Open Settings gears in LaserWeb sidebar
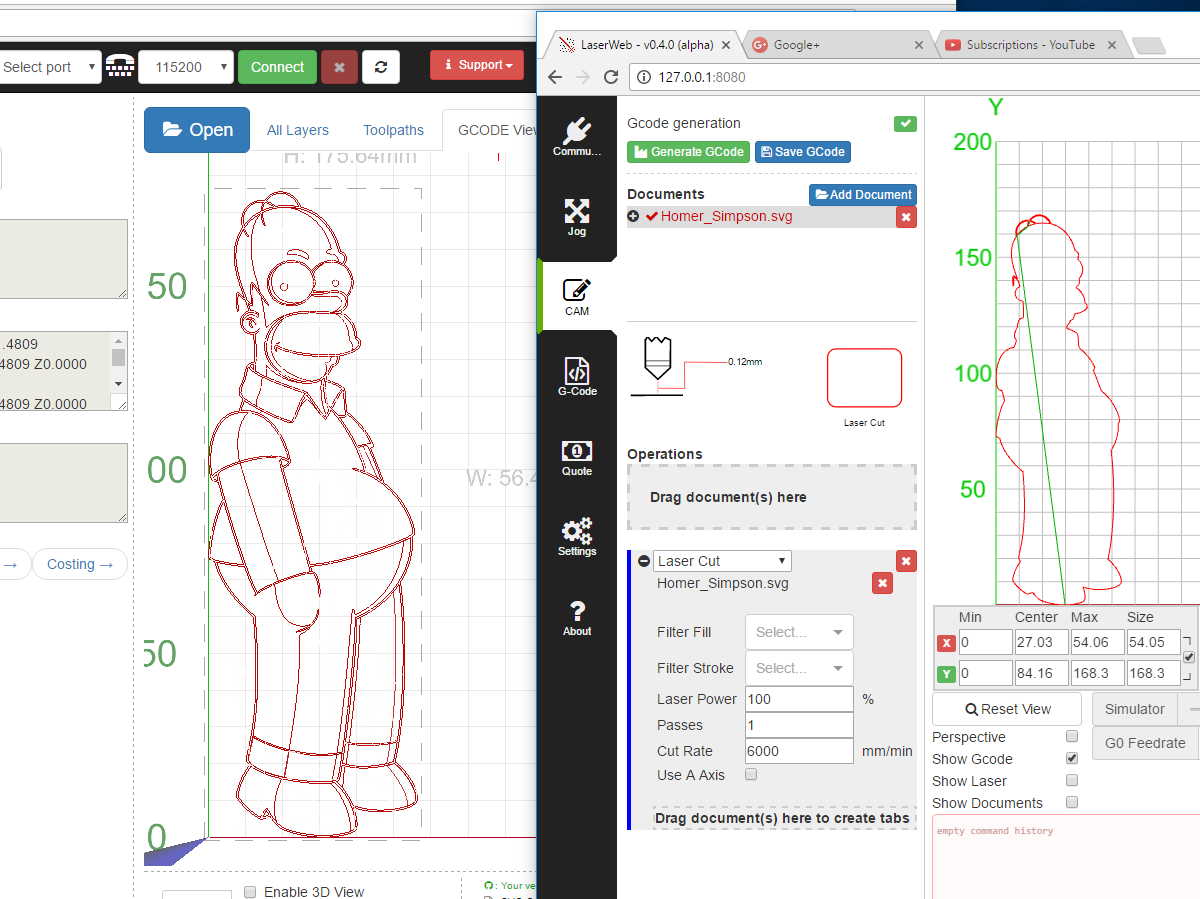The image size is (1200, 899). coord(577,537)
